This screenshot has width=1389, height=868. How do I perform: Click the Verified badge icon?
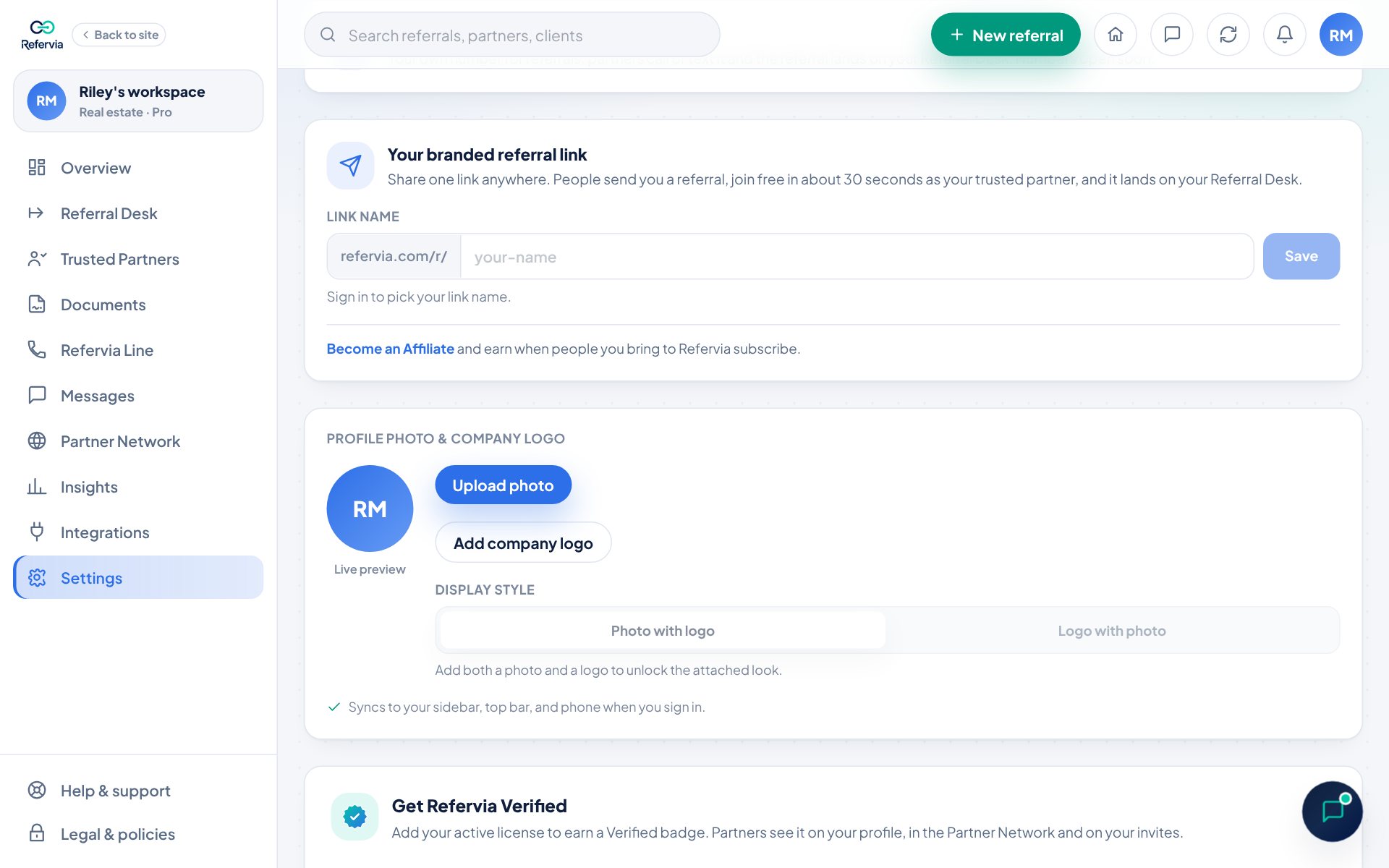354,817
